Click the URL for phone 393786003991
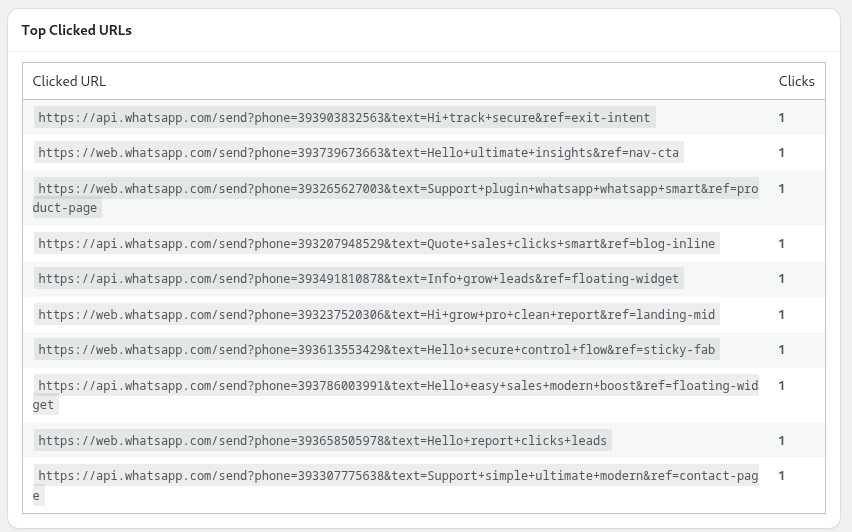The height and width of the screenshot is (532, 852). 397,386
